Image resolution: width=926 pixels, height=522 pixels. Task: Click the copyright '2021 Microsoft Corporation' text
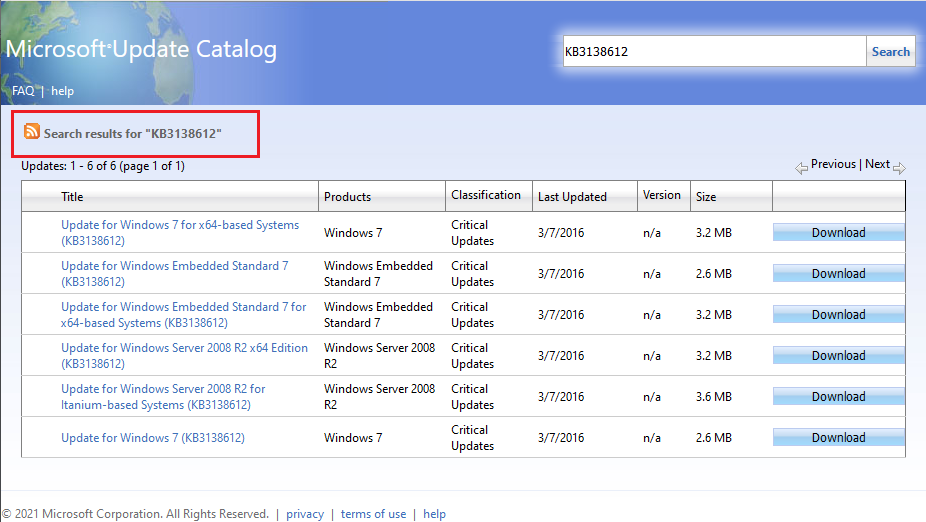coord(135,514)
